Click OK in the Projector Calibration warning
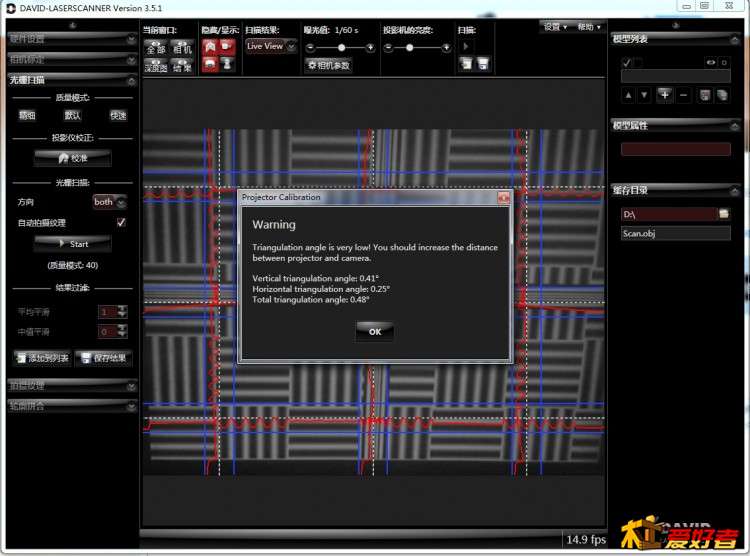Viewport: 750px width, 556px height. pyautogui.click(x=375, y=331)
